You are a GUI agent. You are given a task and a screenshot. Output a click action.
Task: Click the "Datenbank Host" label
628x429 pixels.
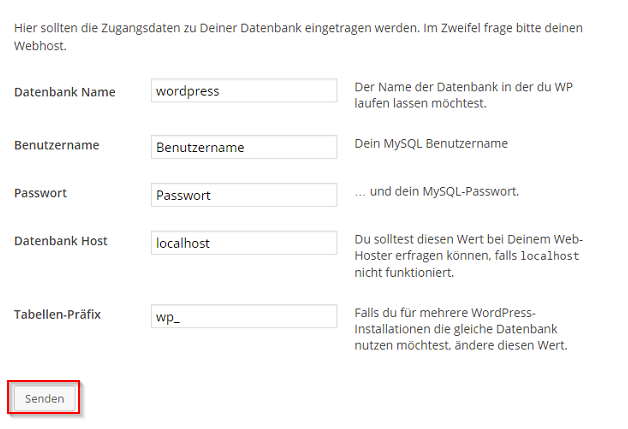point(61,241)
